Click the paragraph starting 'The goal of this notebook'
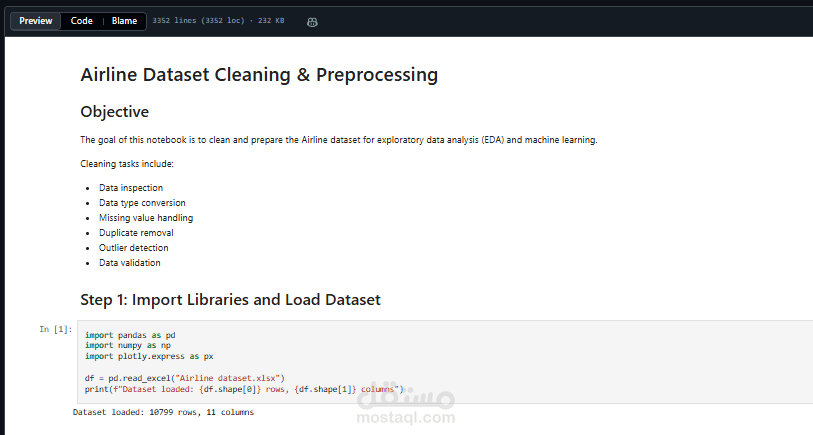This screenshot has height=435, width=813. tap(339, 140)
